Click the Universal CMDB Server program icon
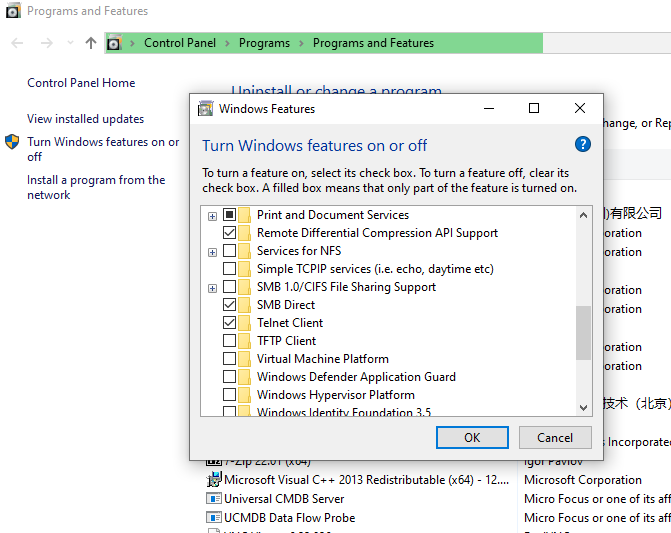 pos(214,499)
